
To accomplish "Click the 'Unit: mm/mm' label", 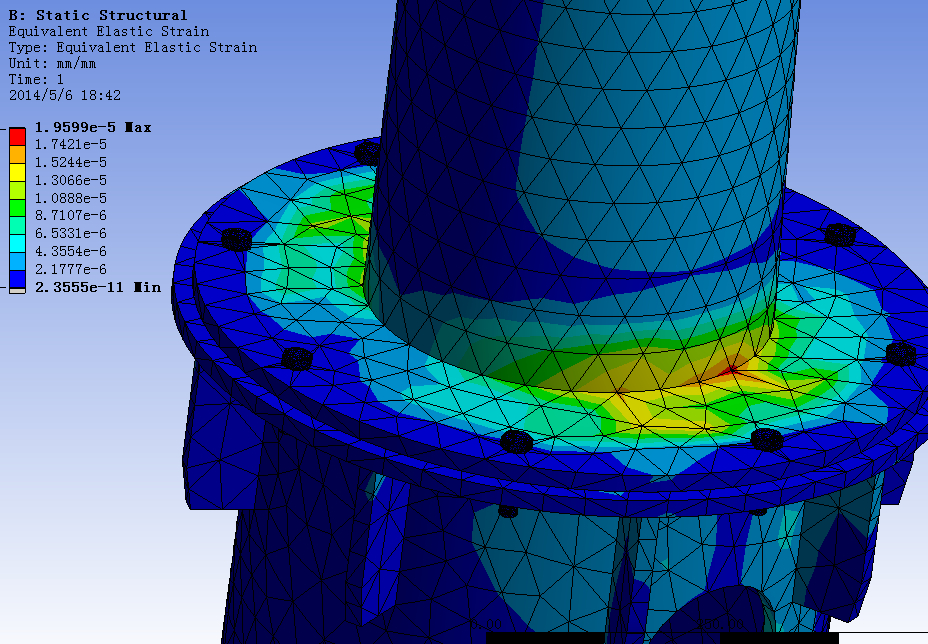I will [52, 63].
